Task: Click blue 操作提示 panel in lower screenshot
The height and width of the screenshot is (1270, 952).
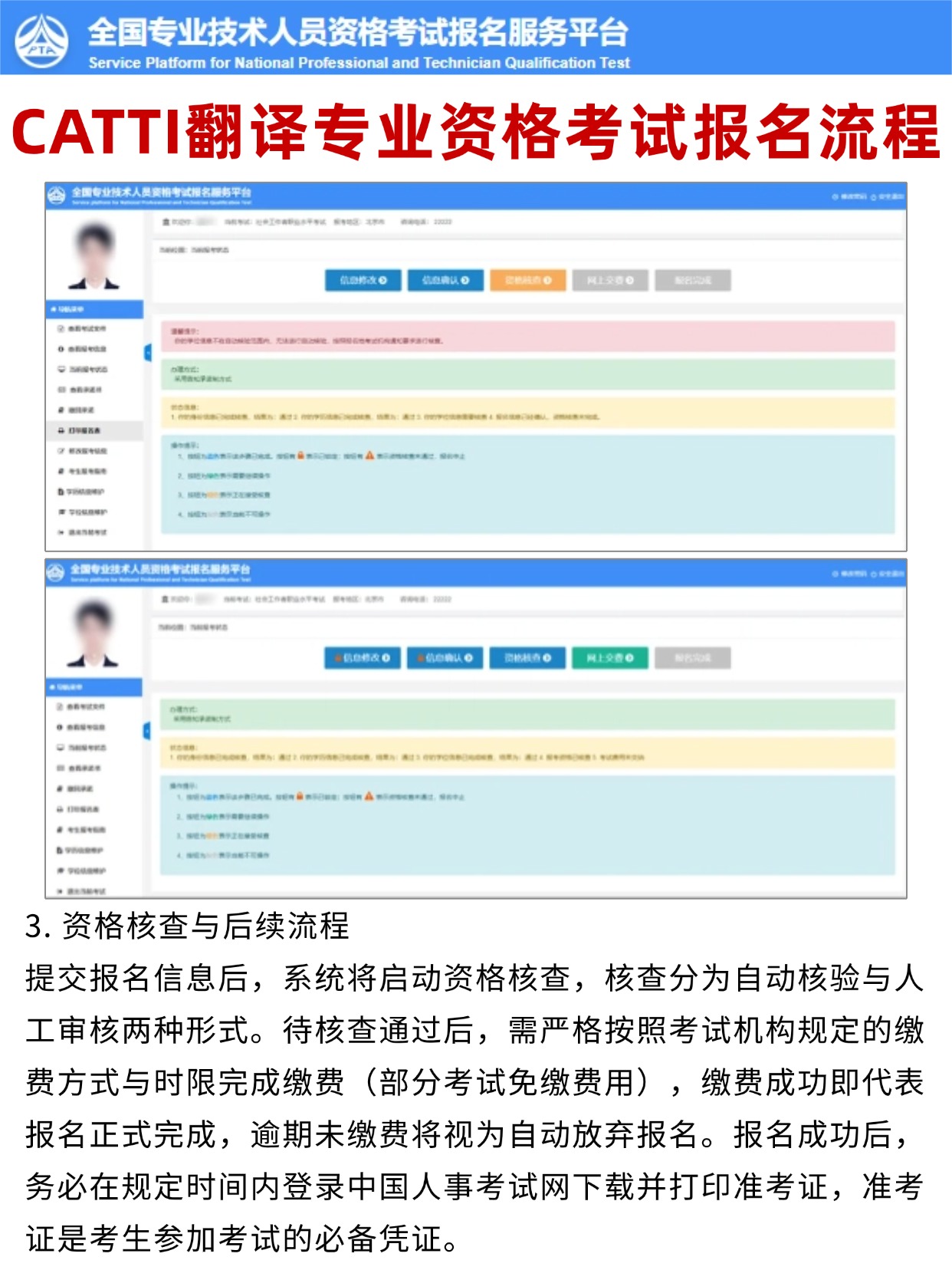Action: point(527,824)
